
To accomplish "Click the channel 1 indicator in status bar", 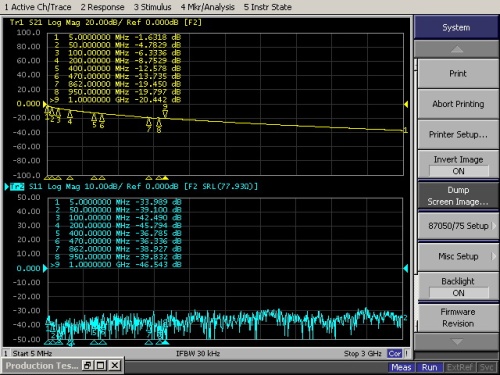I will [6, 353].
